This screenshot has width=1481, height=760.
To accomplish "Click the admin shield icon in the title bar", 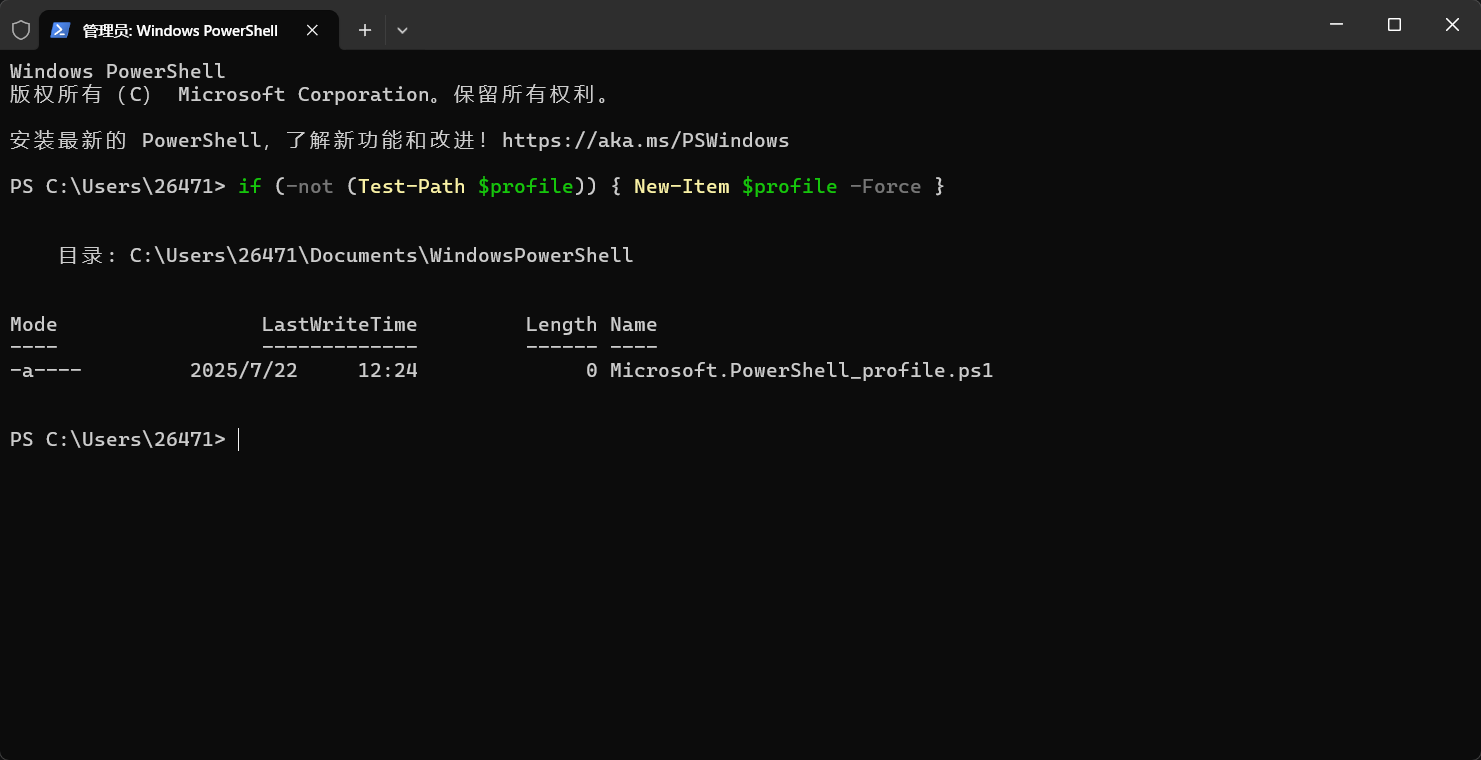I will point(19,30).
